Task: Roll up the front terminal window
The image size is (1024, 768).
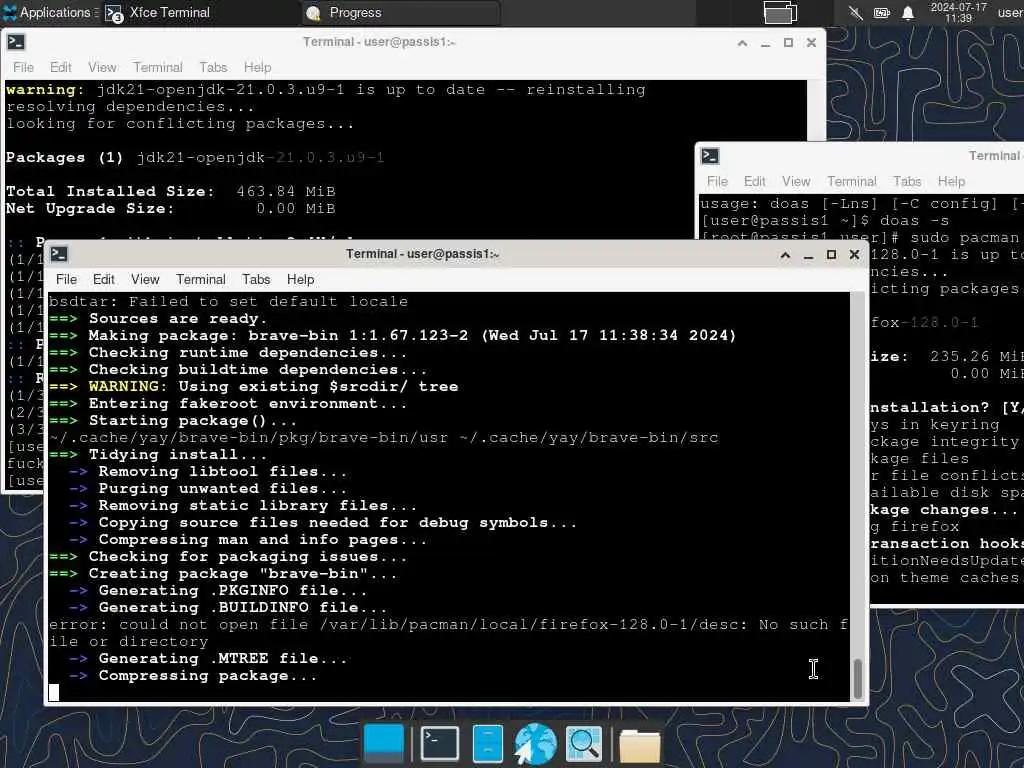Action: [x=786, y=255]
